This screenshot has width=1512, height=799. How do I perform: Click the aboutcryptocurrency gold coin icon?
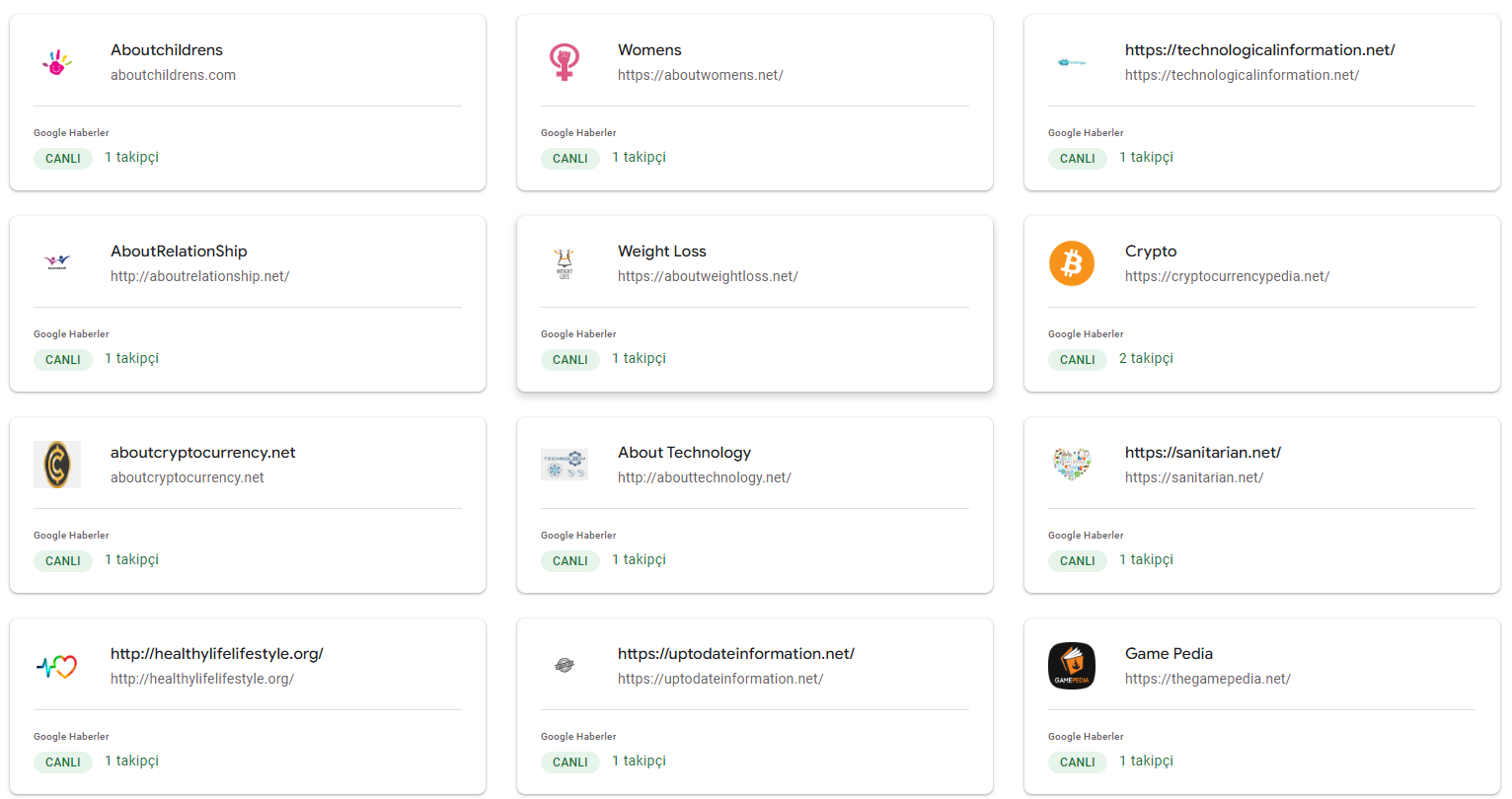(x=57, y=465)
